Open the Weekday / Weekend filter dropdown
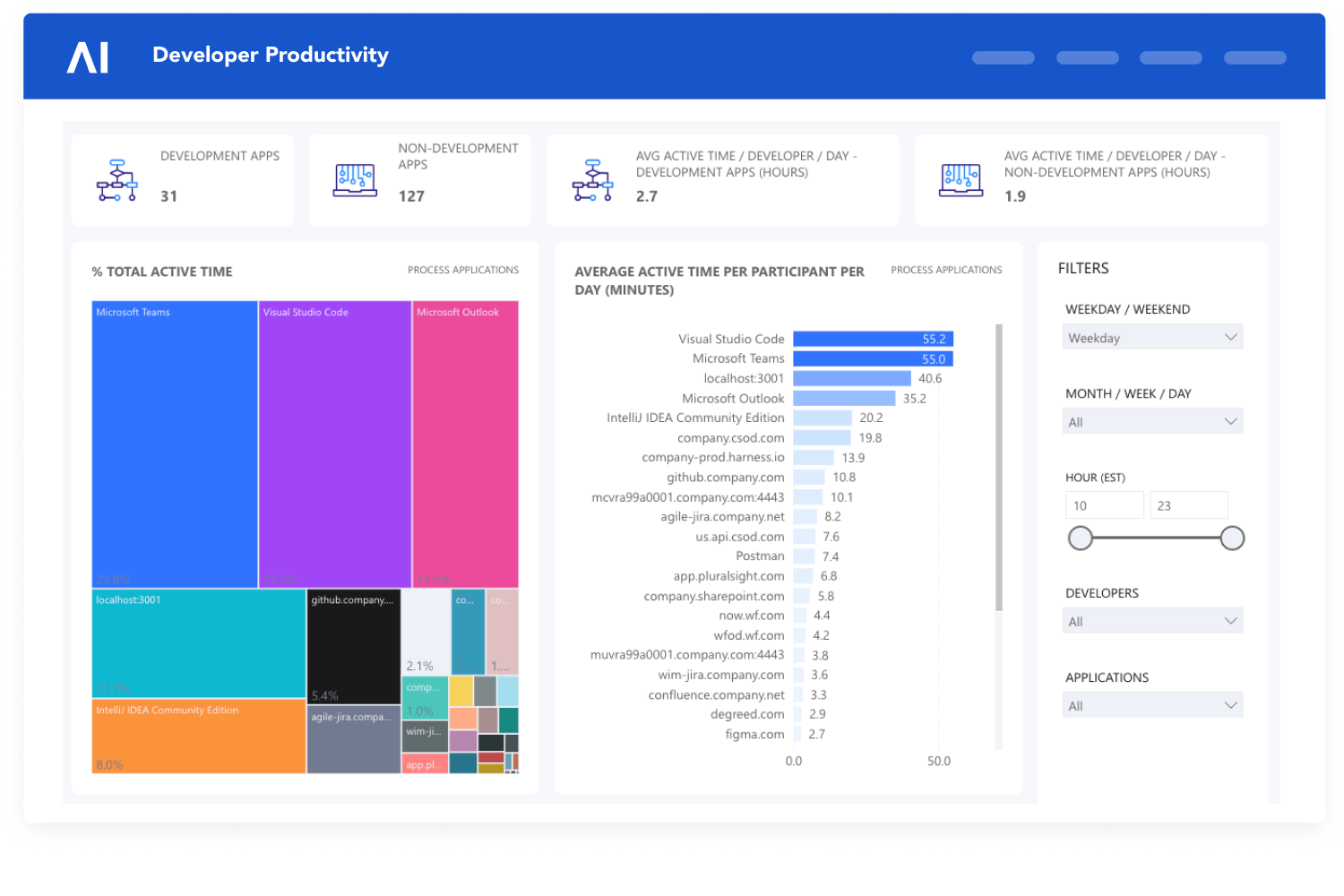Viewport: 1344px width, 896px height. tap(1152, 337)
